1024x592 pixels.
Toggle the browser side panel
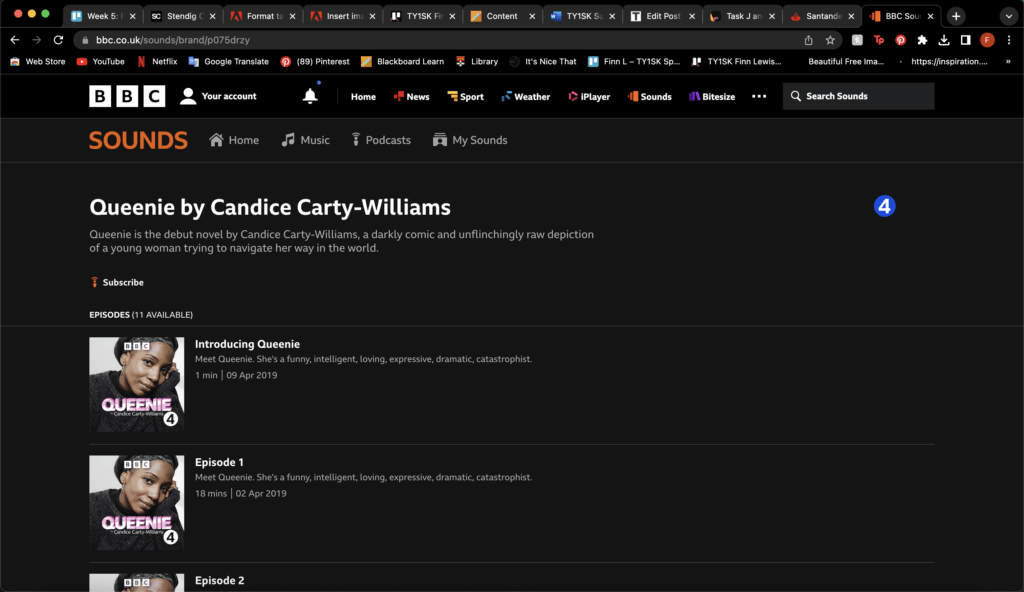coord(965,40)
